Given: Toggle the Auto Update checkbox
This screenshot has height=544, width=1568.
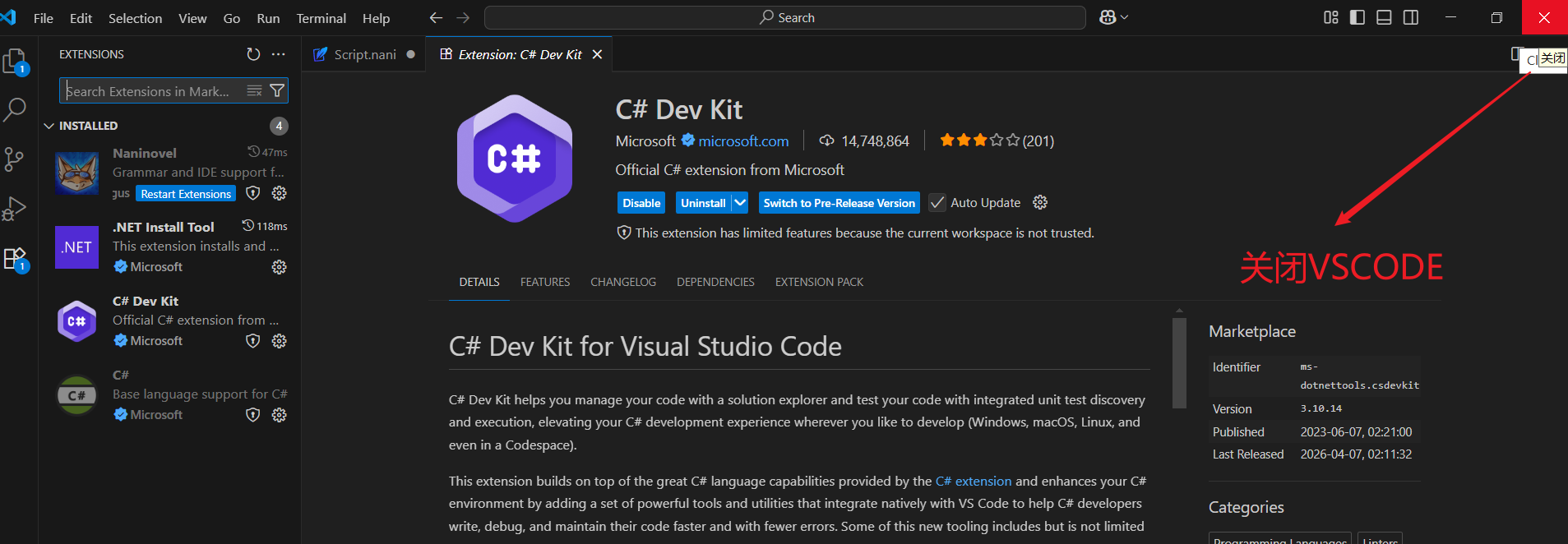Looking at the screenshot, I should (x=937, y=202).
